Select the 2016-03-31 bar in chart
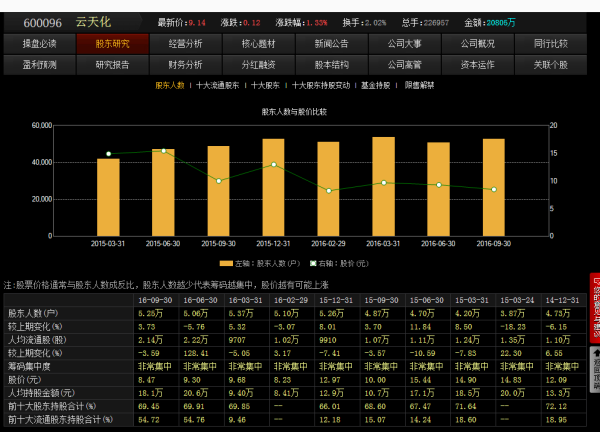 pyautogui.click(x=383, y=187)
